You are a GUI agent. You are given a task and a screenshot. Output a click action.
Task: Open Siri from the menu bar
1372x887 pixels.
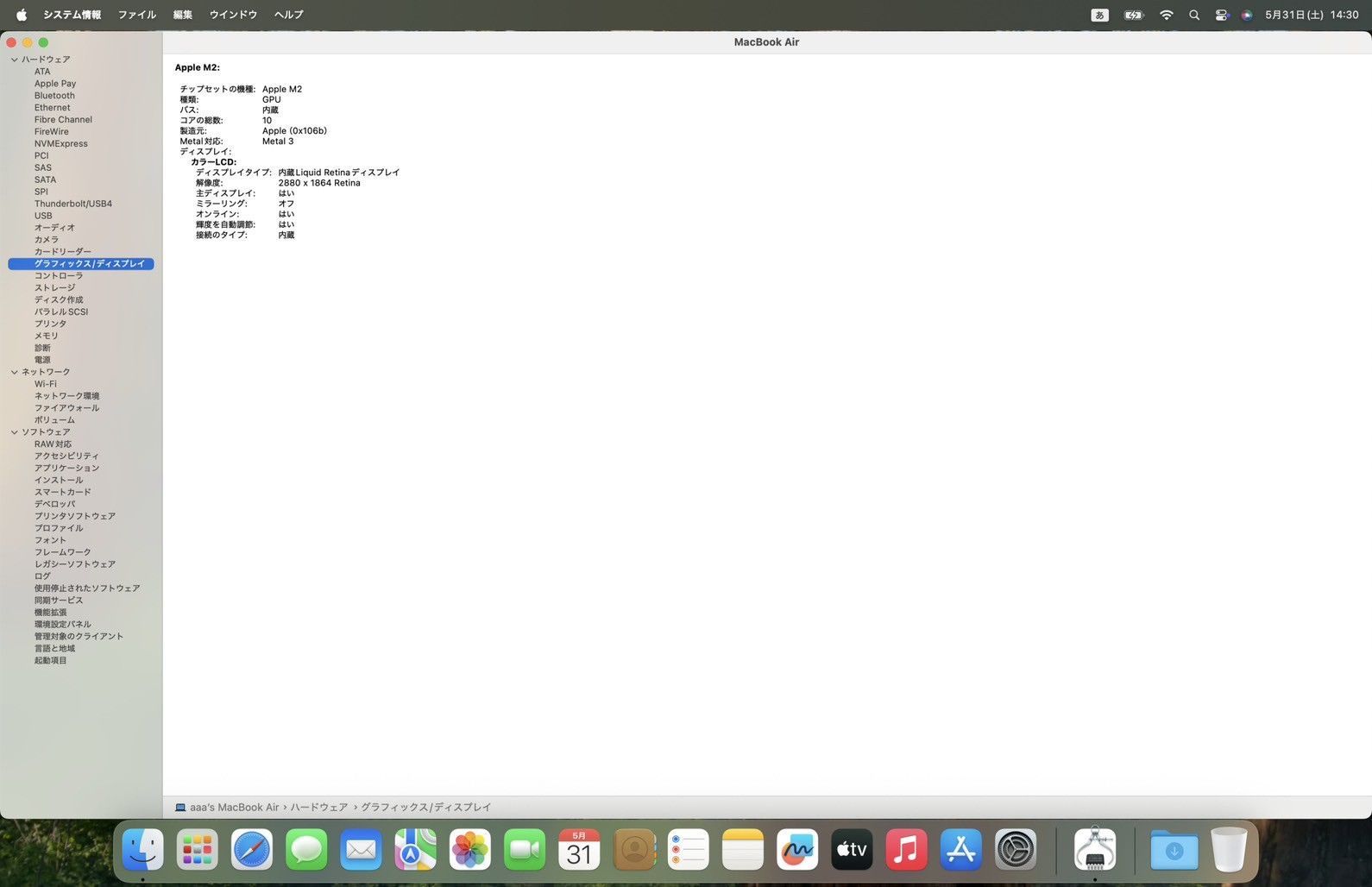[1247, 15]
